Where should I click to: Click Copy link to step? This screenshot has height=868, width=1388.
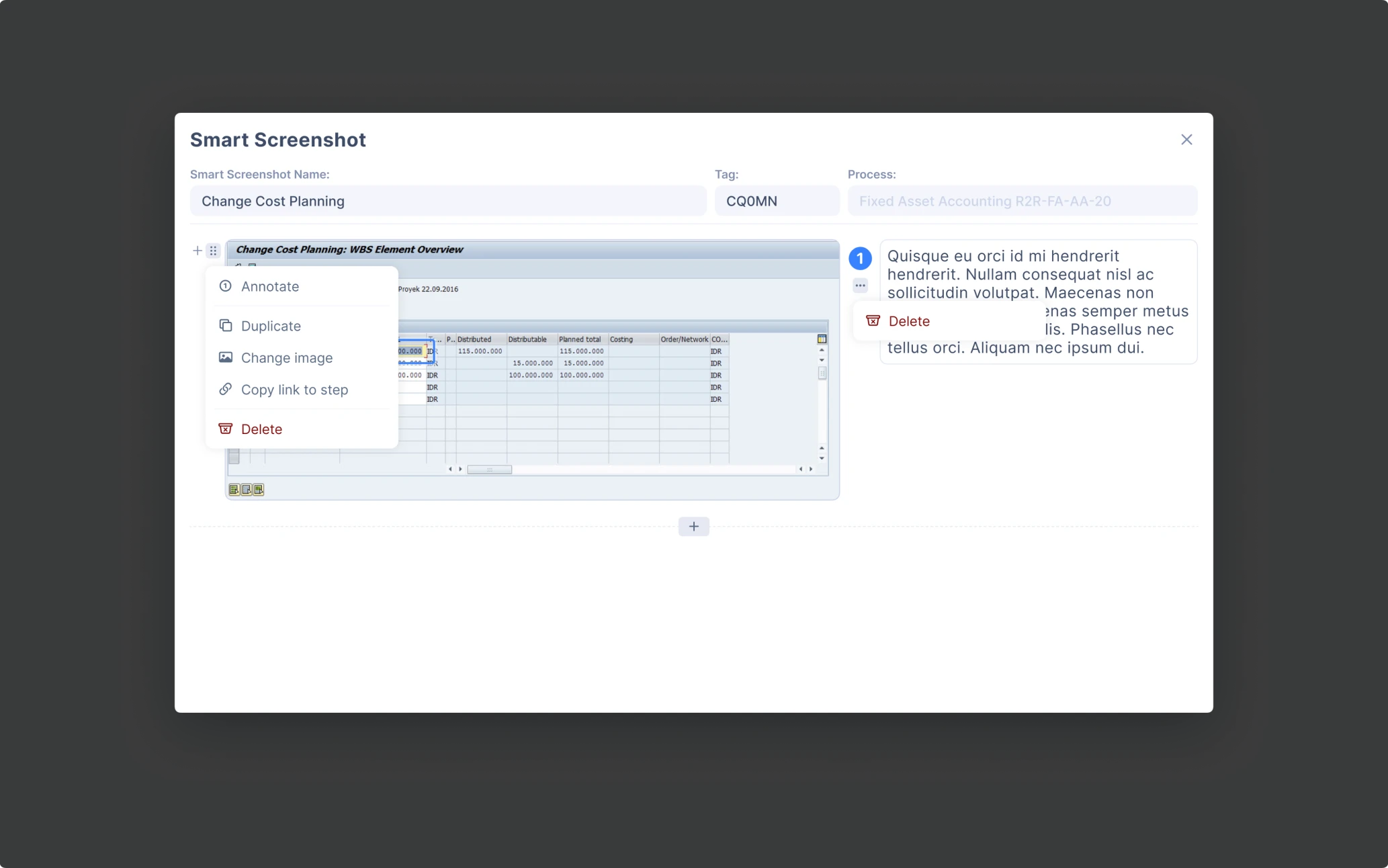(294, 390)
